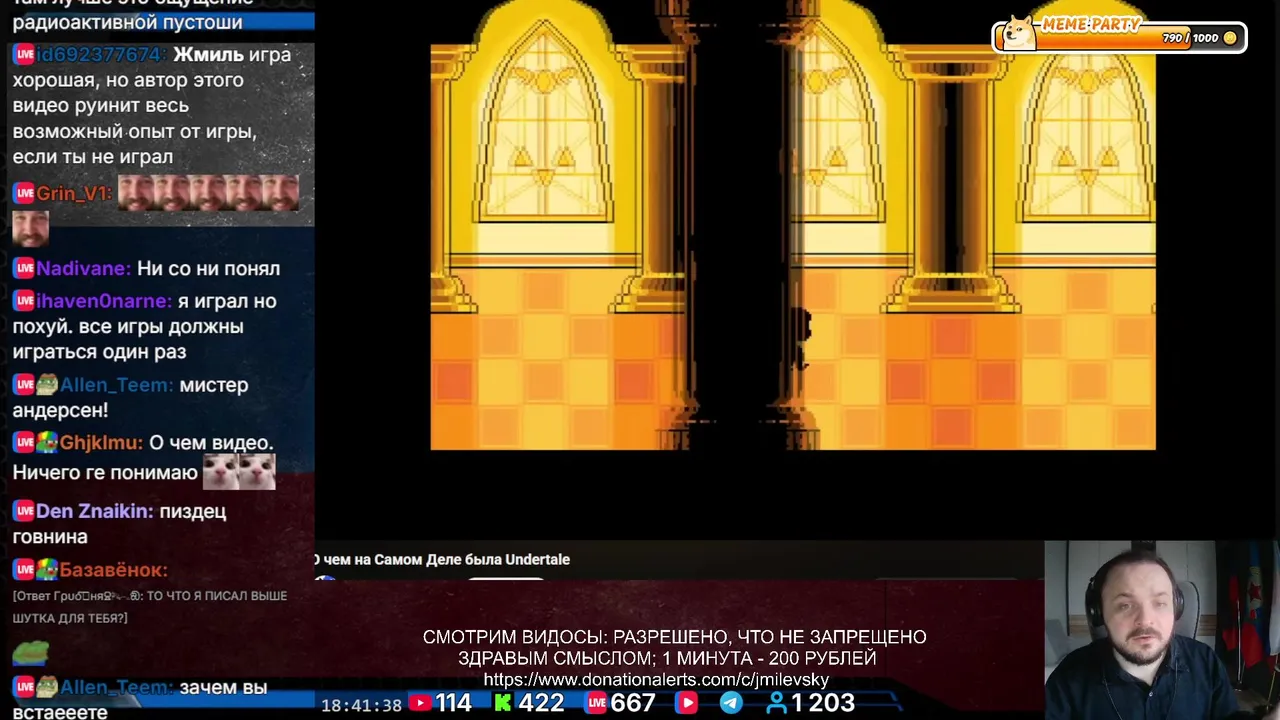1280x720 pixels.
Task: Click the green Kick icon beside 422
Action: coord(503,703)
